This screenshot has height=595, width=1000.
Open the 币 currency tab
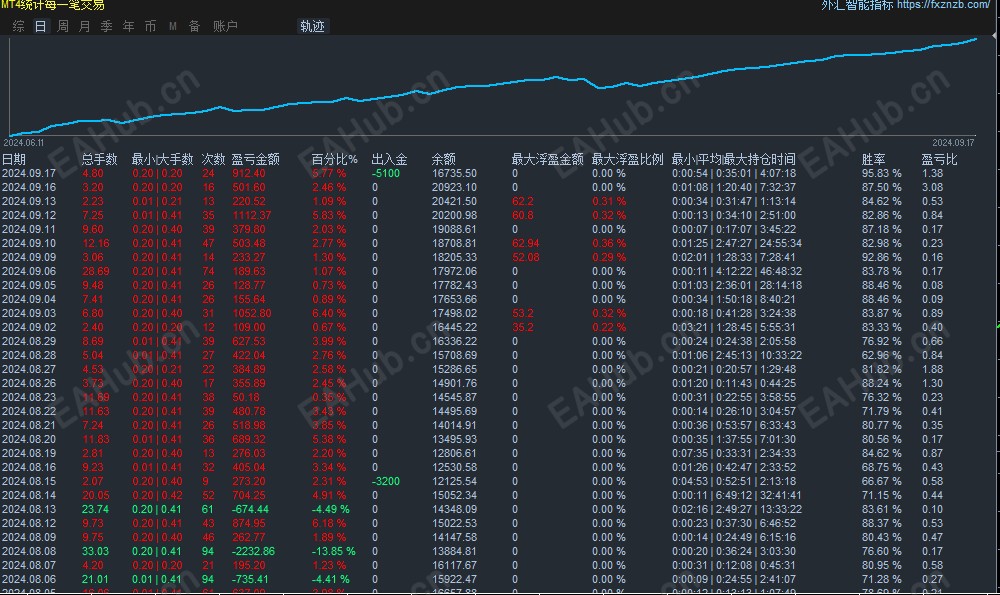coord(151,26)
